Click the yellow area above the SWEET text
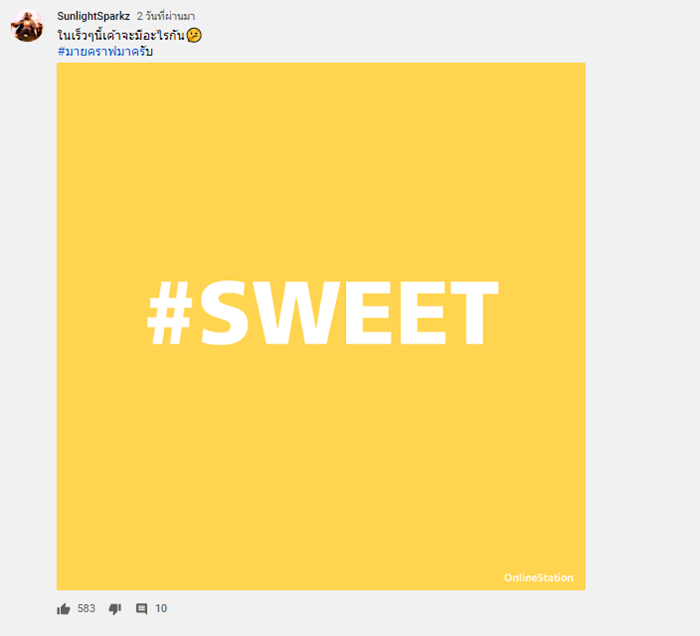Image resolution: width=700 pixels, height=636 pixels. pyautogui.click(x=321, y=170)
